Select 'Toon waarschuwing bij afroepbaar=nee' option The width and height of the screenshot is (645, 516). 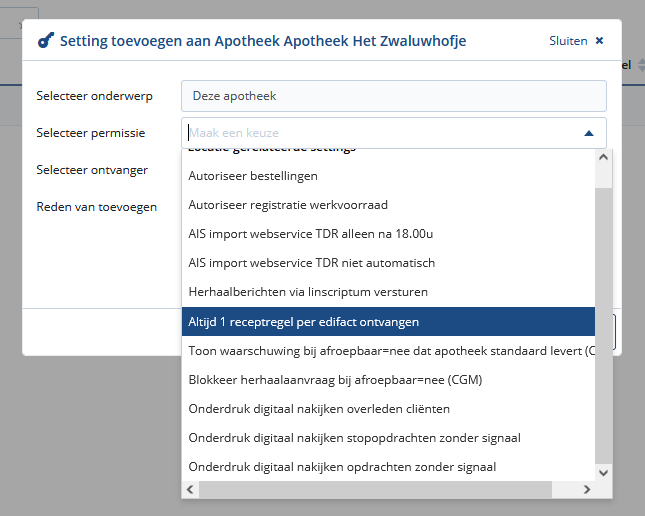click(390, 351)
